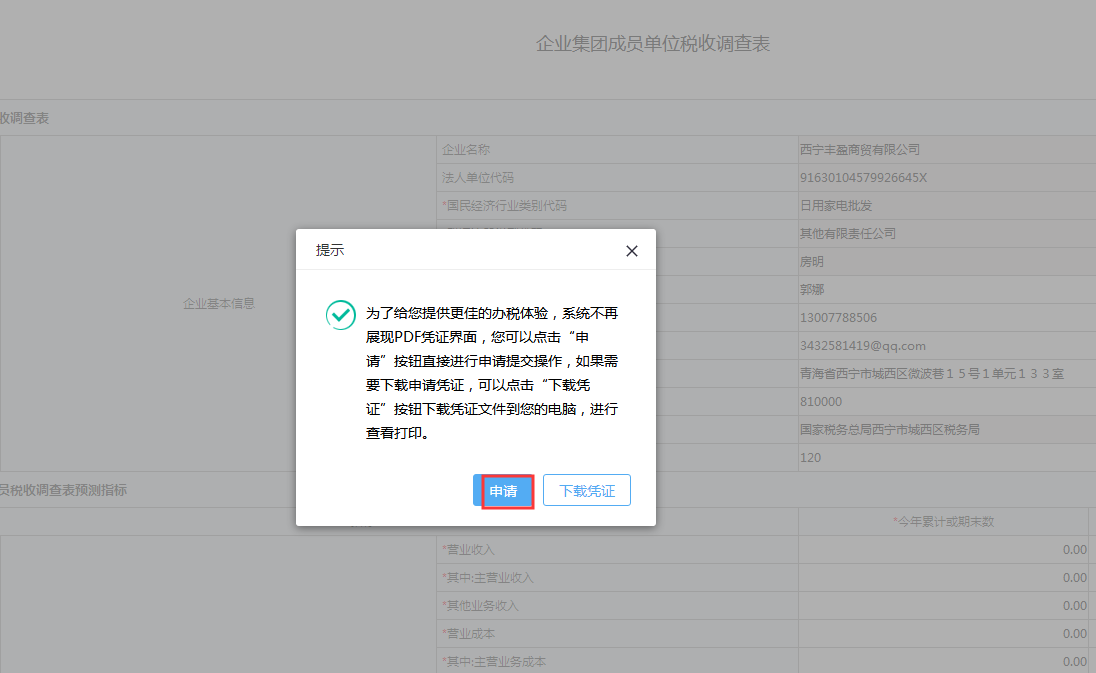1096x673 pixels.
Task: Click the 营业成本 row label
Action: [x=468, y=633]
